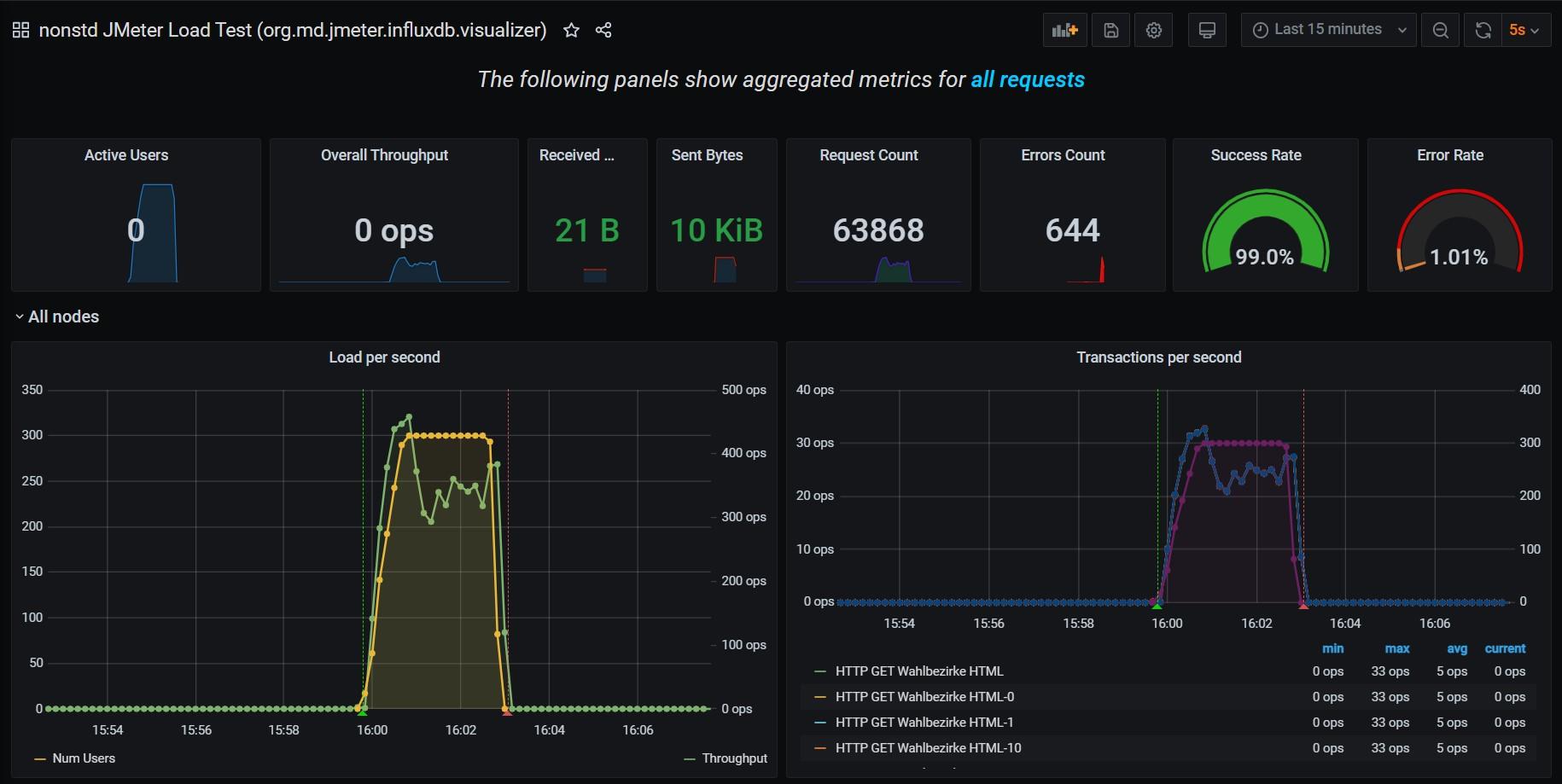Toggle the Num Users series in the legend
The image size is (1562, 784).
(83, 758)
